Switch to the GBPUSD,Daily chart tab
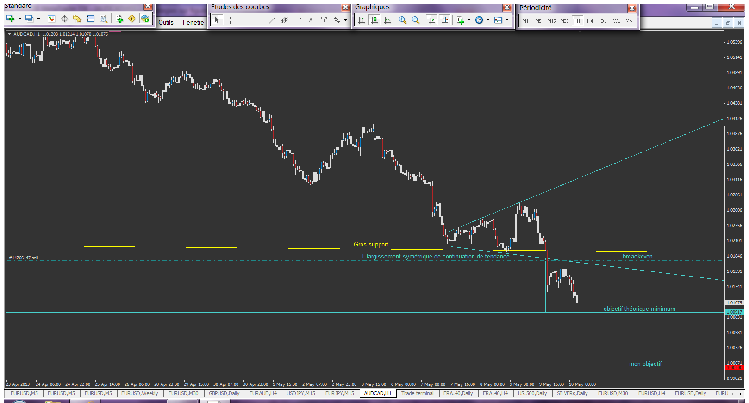This screenshot has width=749, height=403. [x=224, y=393]
